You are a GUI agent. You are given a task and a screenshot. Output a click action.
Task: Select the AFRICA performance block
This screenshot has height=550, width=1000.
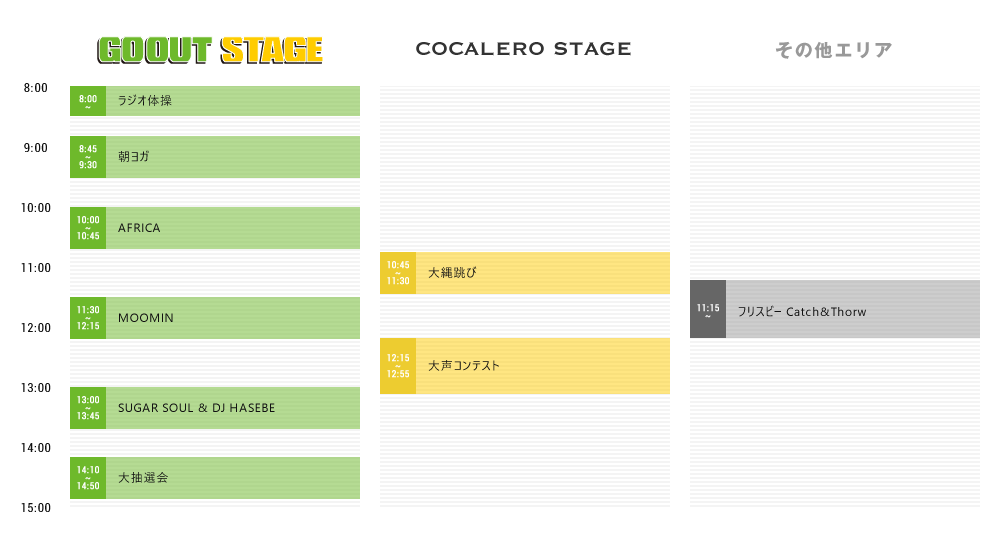pos(215,228)
